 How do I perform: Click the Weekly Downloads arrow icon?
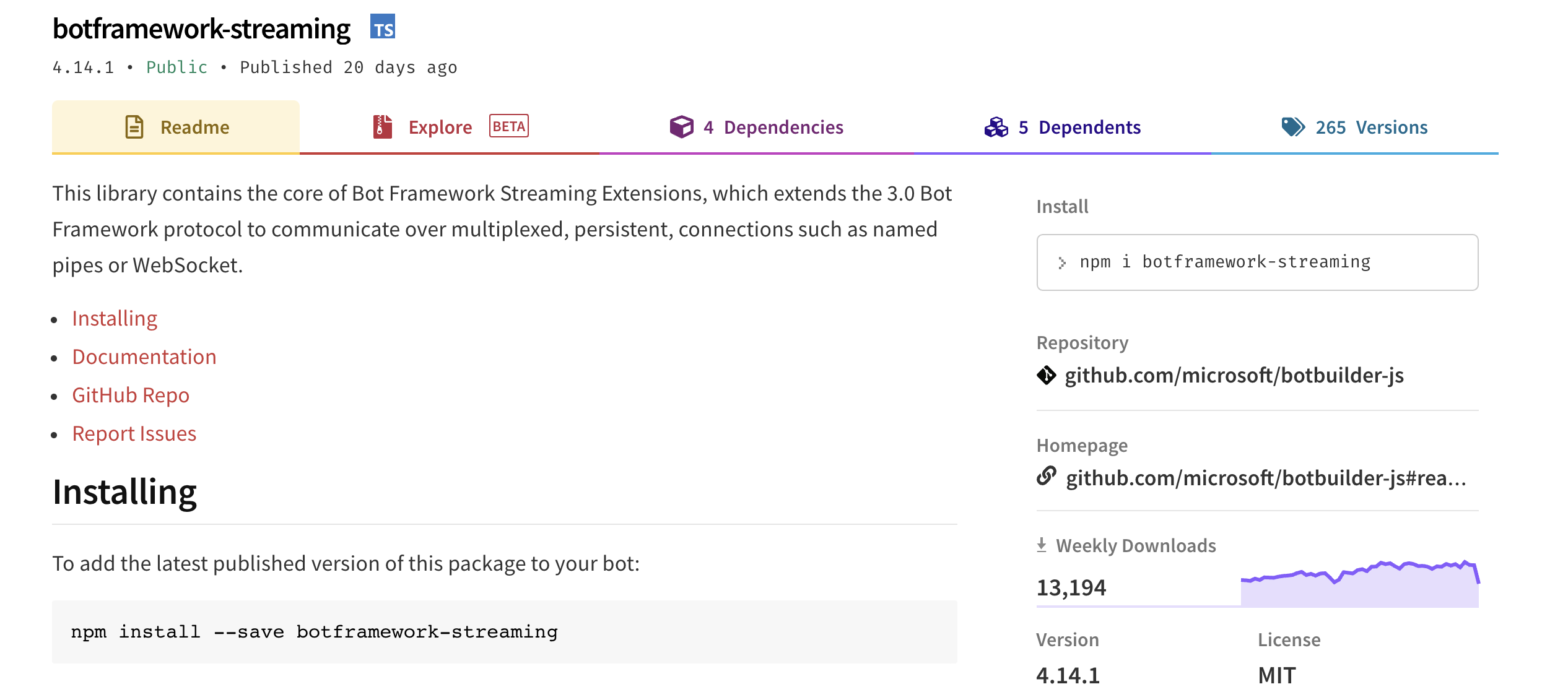click(1042, 545)
